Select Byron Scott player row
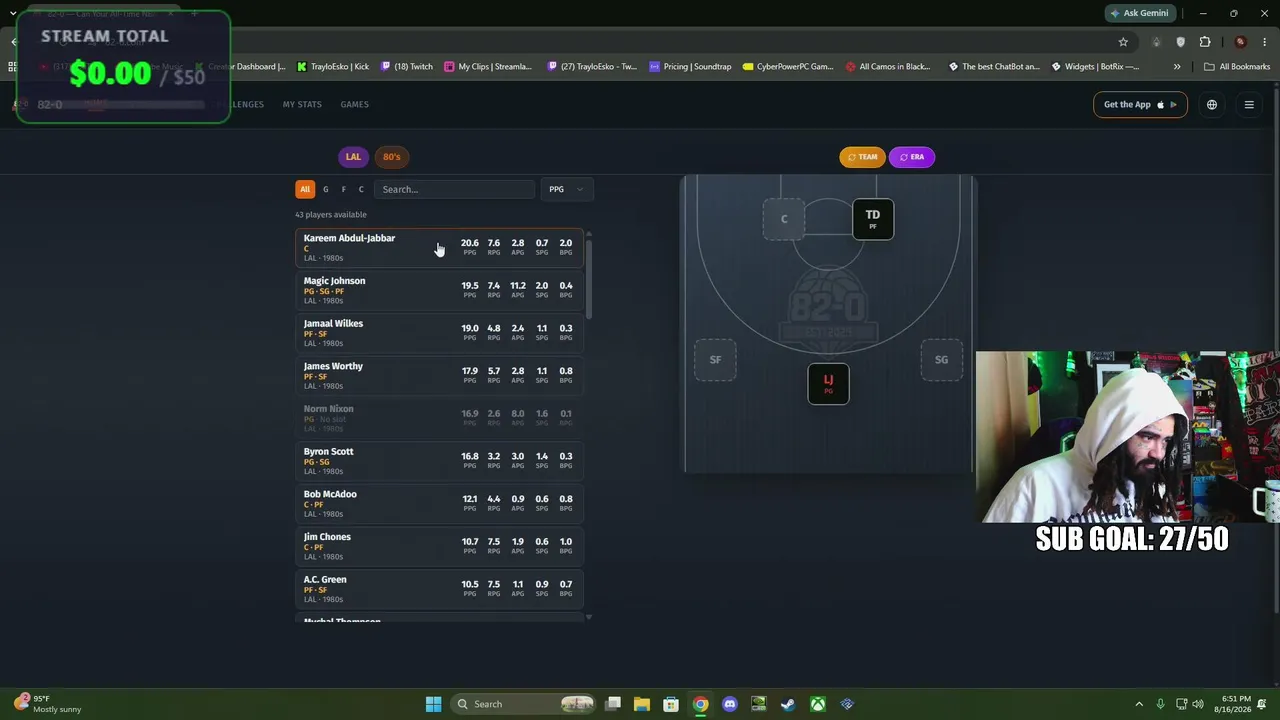1280x720 pixels. (x=439, y=461)
